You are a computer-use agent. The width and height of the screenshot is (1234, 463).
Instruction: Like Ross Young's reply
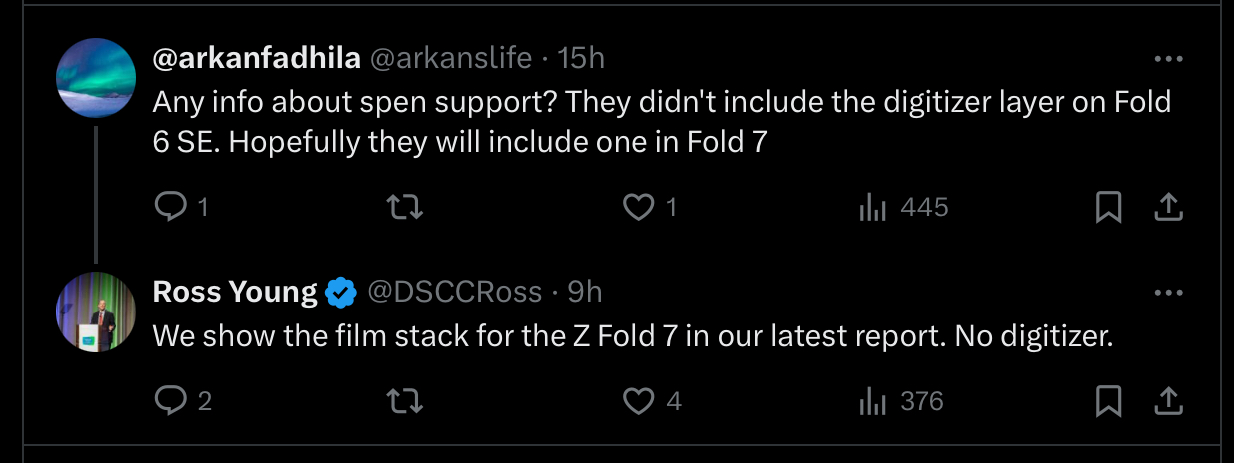(638, 401)
